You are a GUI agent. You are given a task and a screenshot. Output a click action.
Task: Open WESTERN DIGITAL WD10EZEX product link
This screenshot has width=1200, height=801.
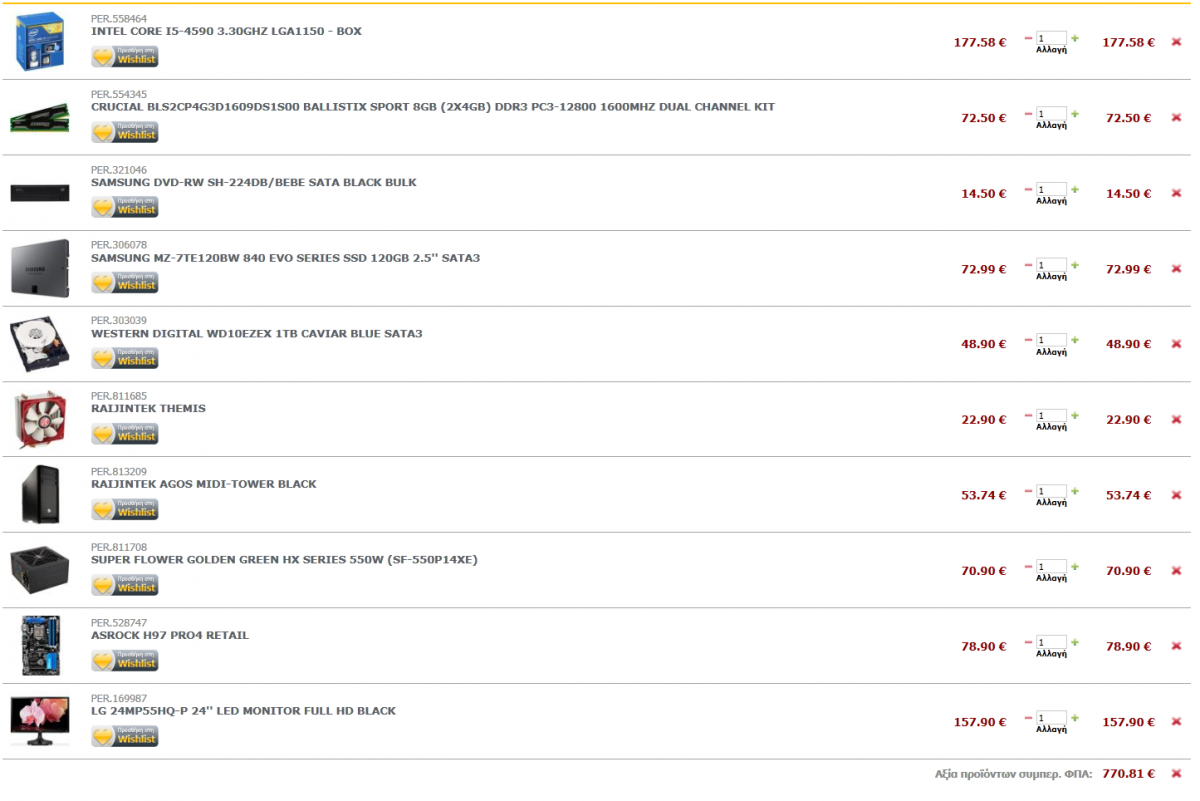click(x=257, y=333)
